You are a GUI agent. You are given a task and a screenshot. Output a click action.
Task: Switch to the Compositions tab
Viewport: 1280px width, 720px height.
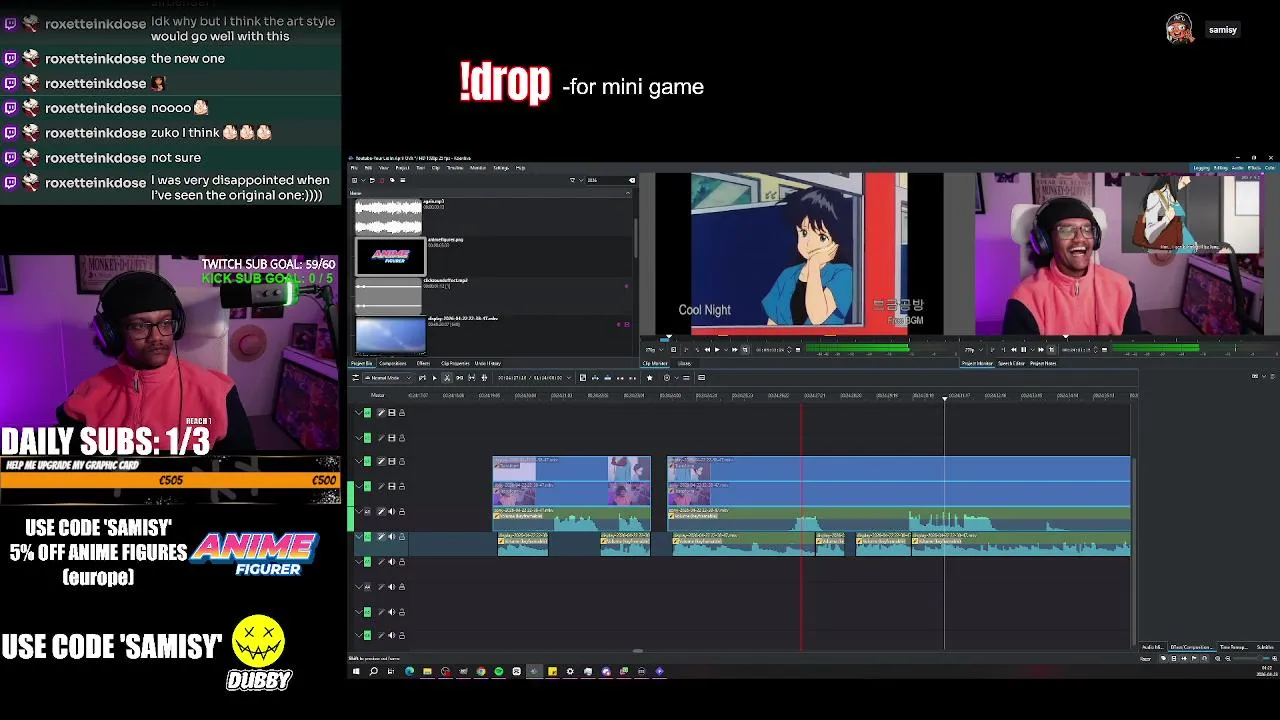tap(393, 363)
